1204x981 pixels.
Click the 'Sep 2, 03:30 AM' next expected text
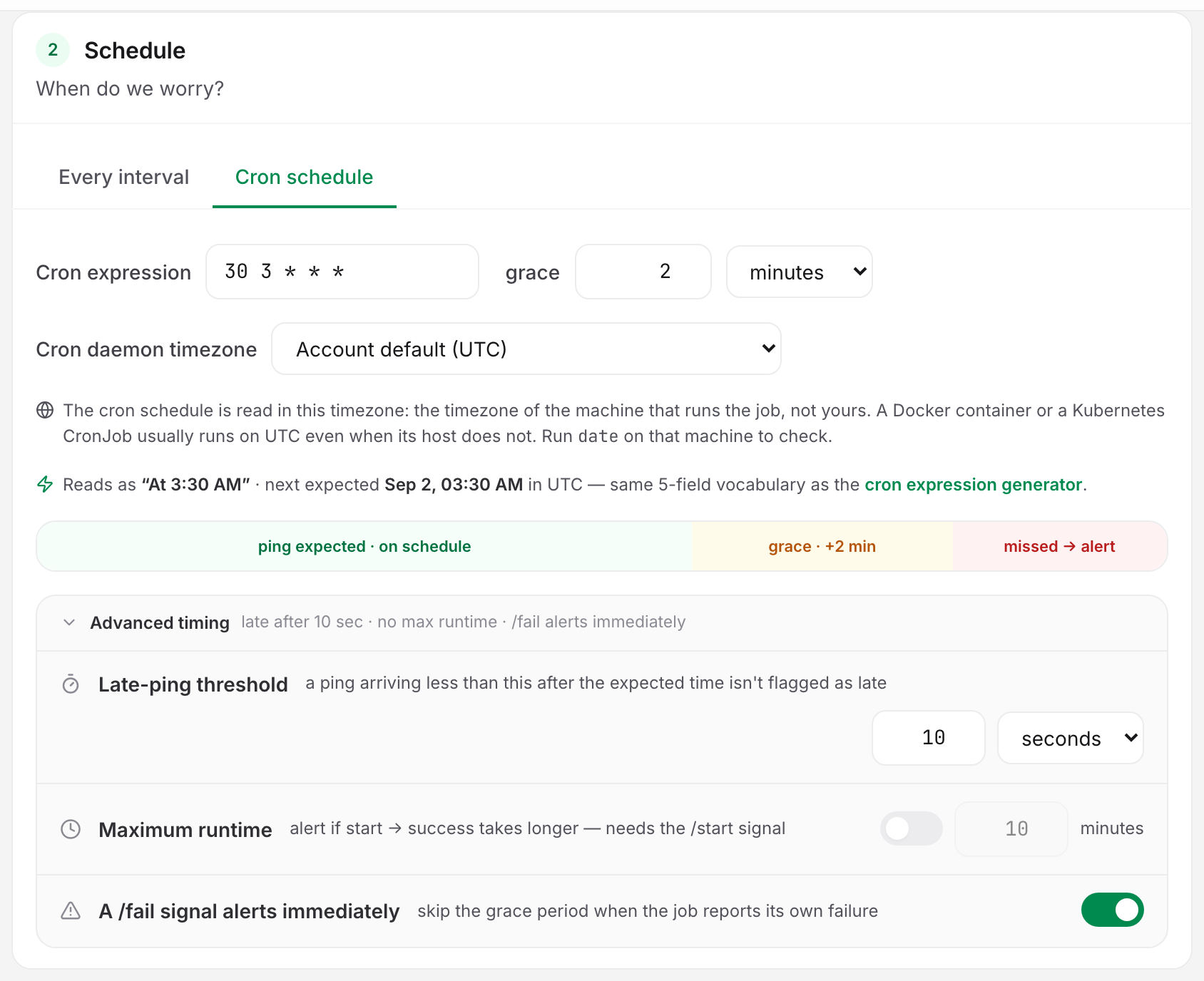(x=454, y=485)
